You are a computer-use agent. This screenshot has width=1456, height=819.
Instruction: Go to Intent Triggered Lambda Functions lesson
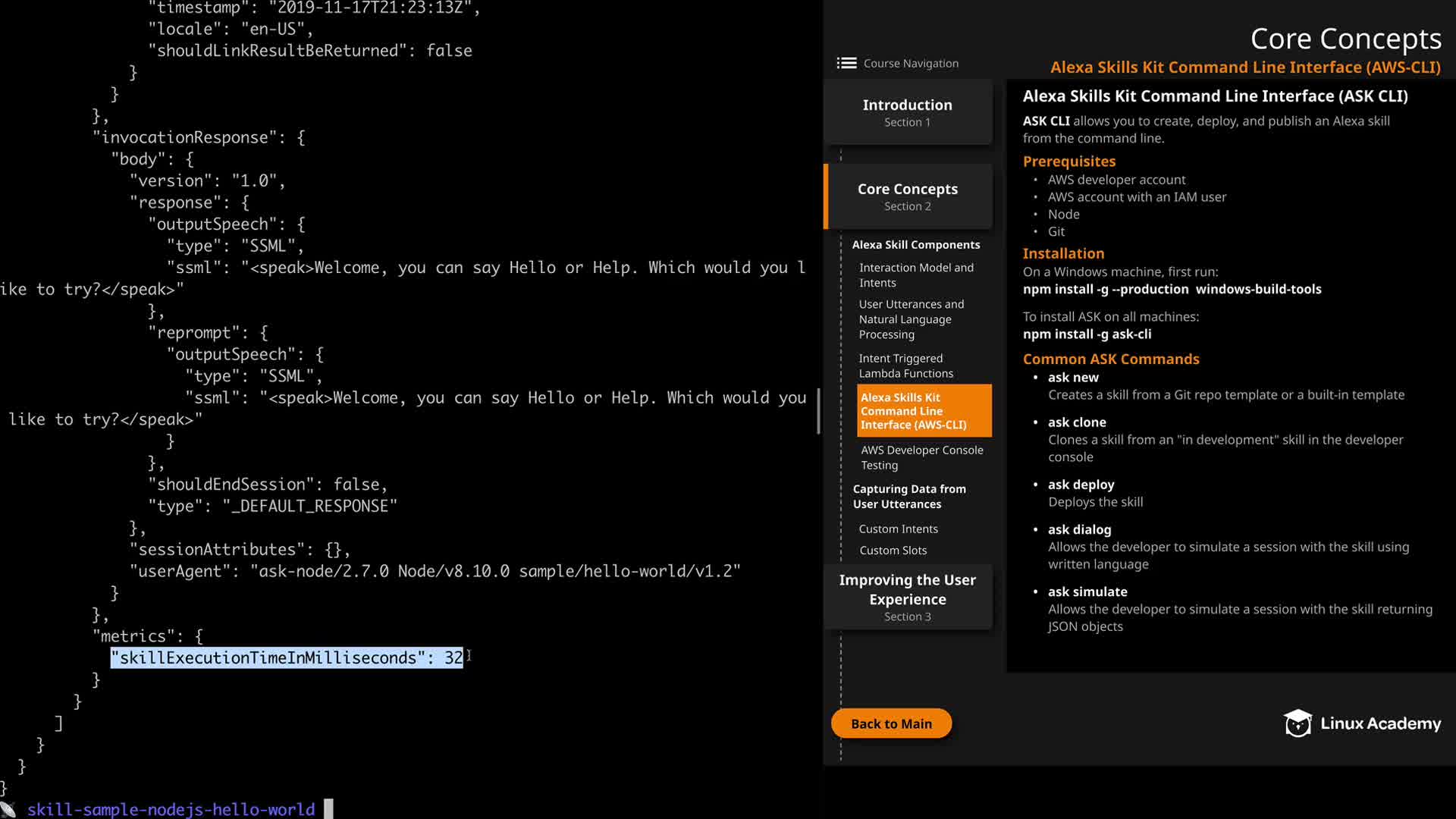pyautogui.click(x=905, y=366)
